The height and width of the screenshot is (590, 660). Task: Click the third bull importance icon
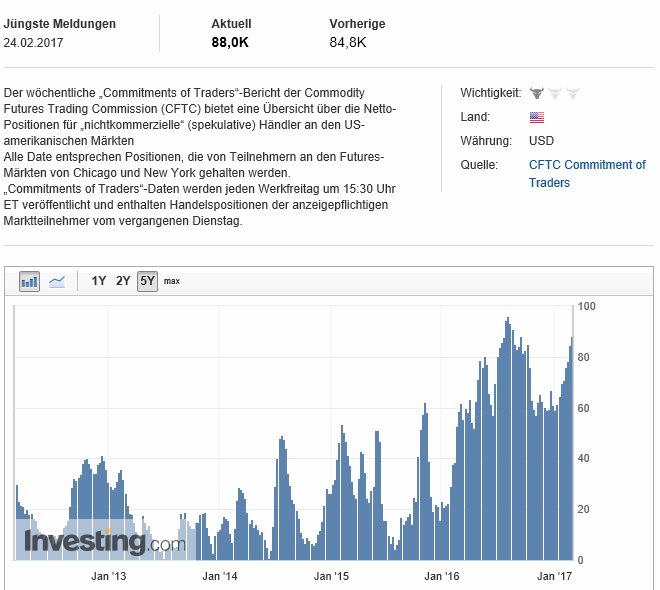(572, 93)
